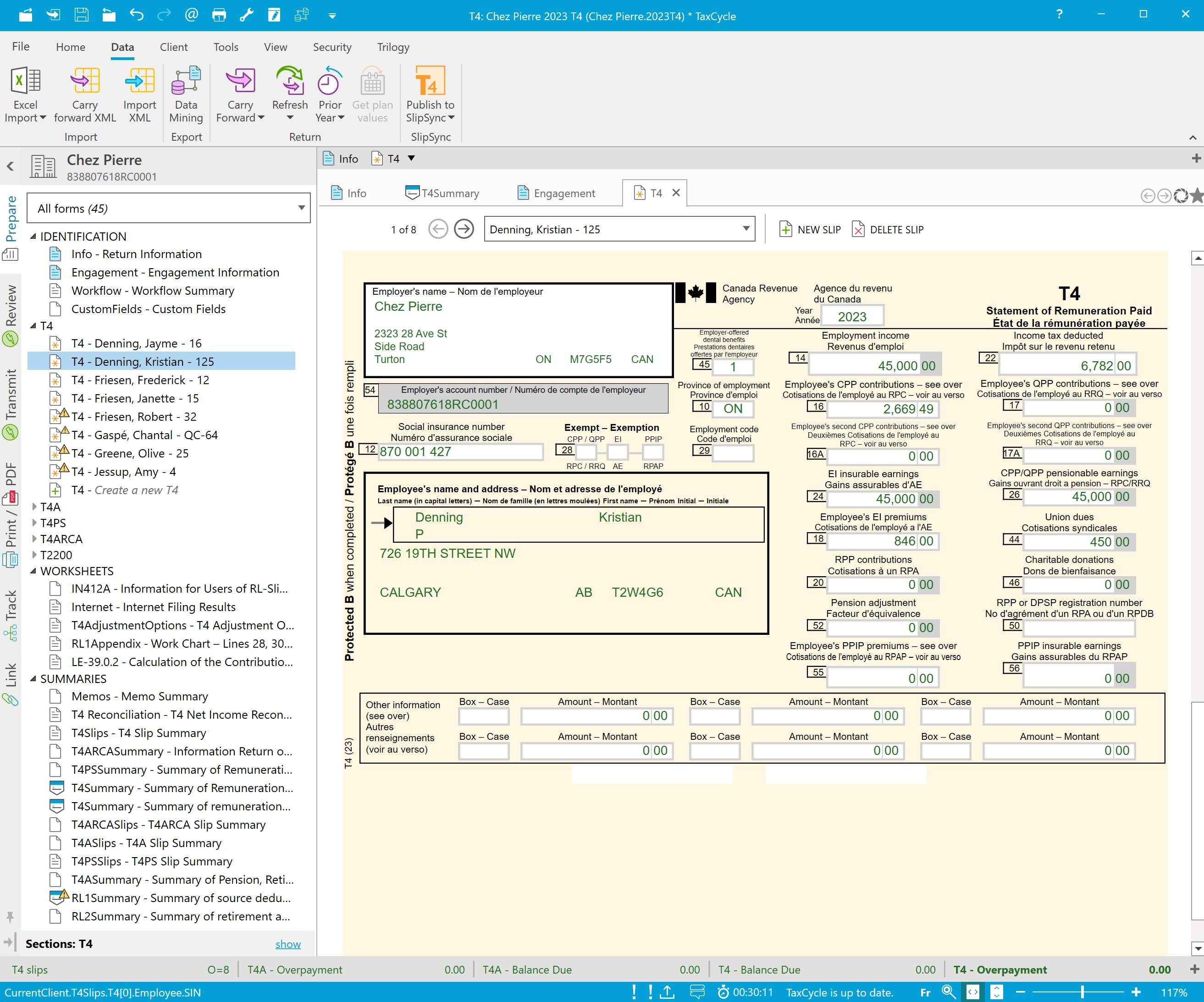Click zoom out minus button in status bar

1021,991
